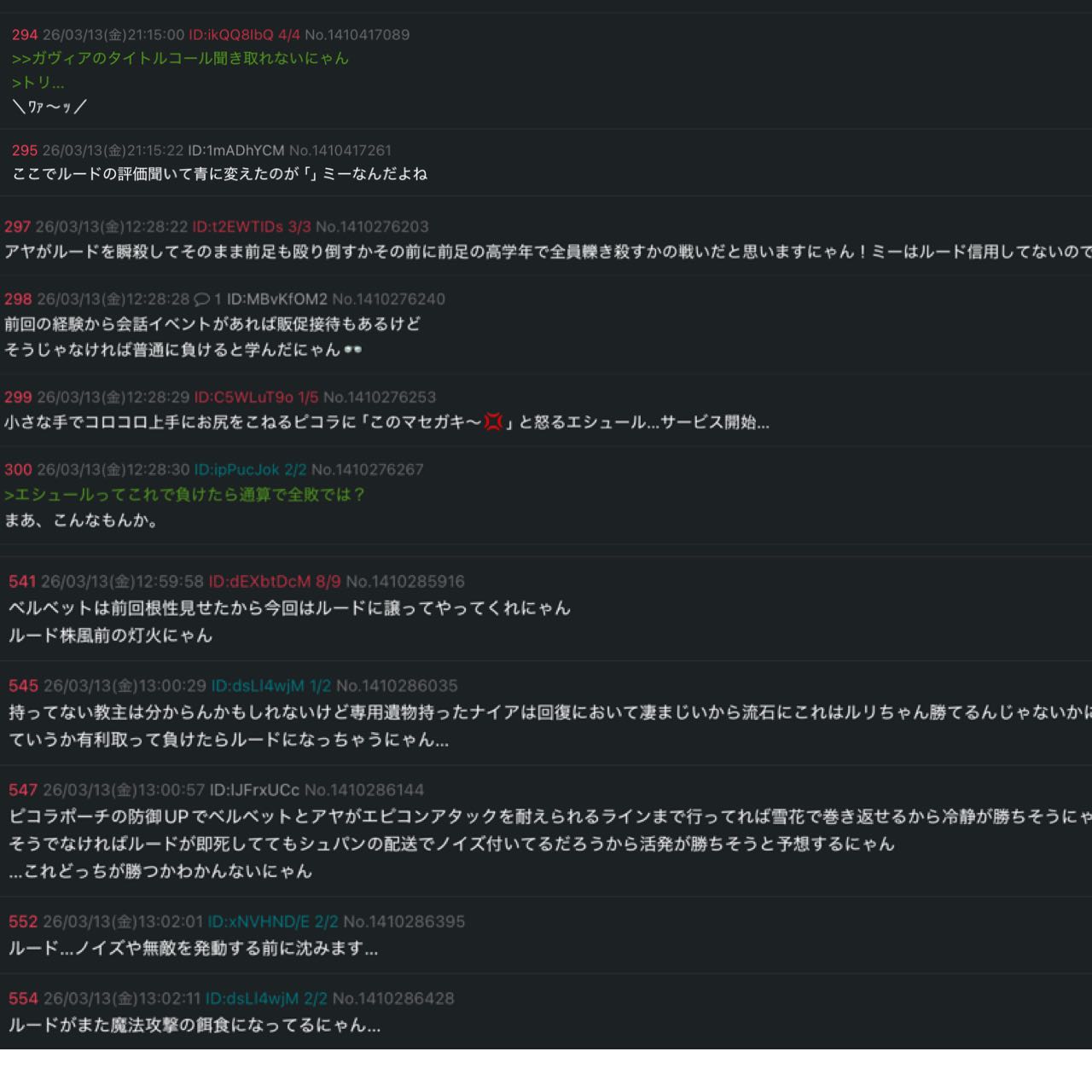Screen dimensions: 1092x1092
Task: Open post number 541
Action: click(22, 582)
